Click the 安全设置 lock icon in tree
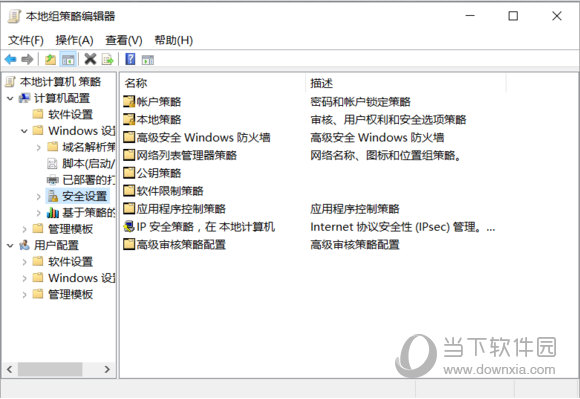 (x=53, y=196)
